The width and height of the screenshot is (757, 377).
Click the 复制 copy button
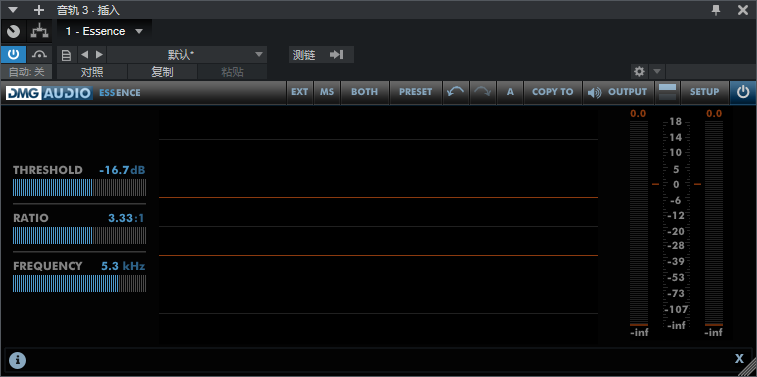[162, 72]
